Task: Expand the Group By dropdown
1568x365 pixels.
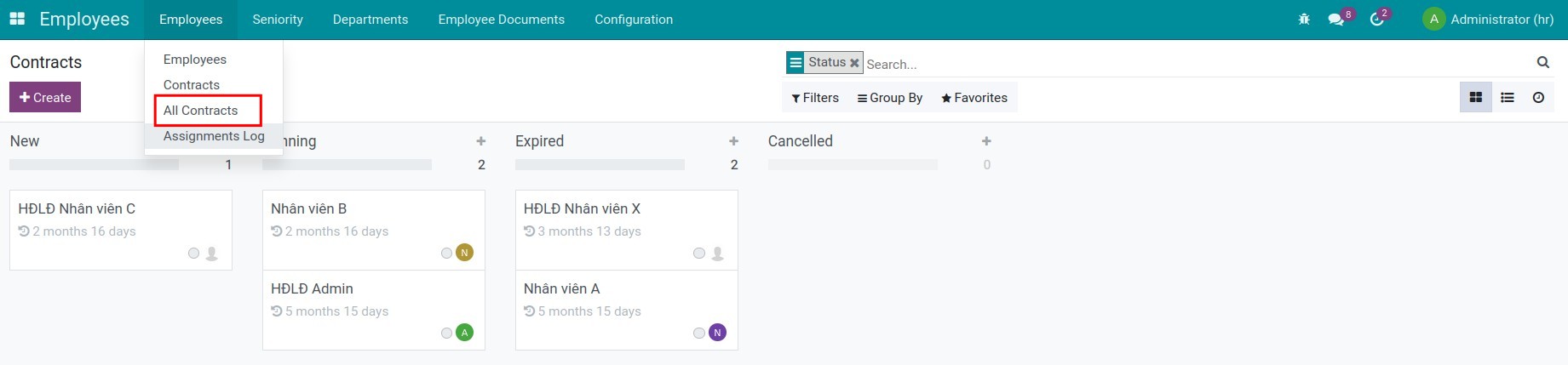Action: [x=890, y=98]
